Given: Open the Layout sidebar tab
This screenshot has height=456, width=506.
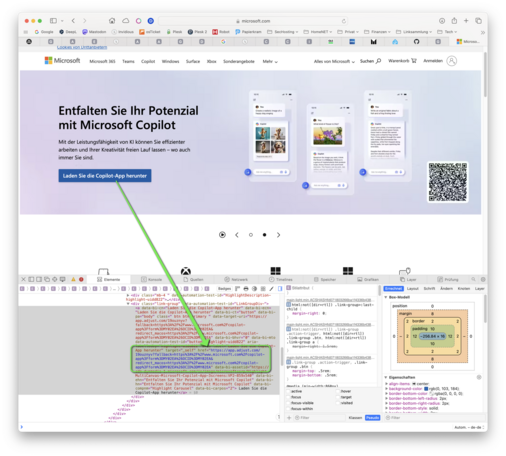Looking at the screenshot, I should (413, 289).
